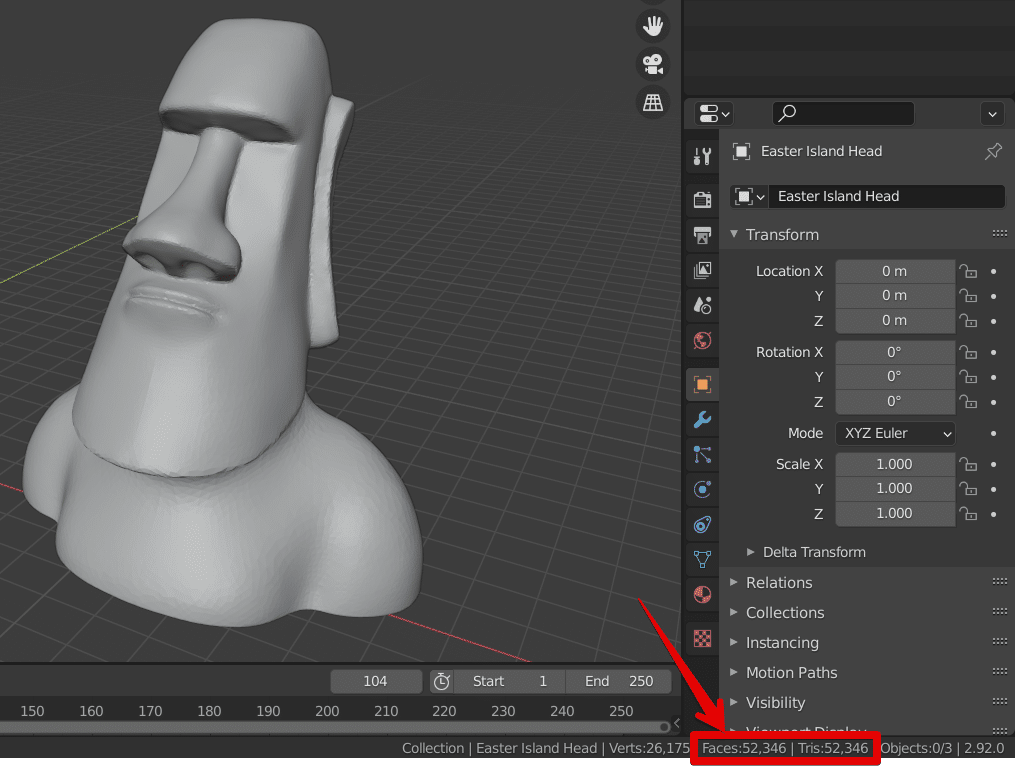Click the Easter Island Head object name field
This screenshot has height=769, width=1015.
[887, 196]
